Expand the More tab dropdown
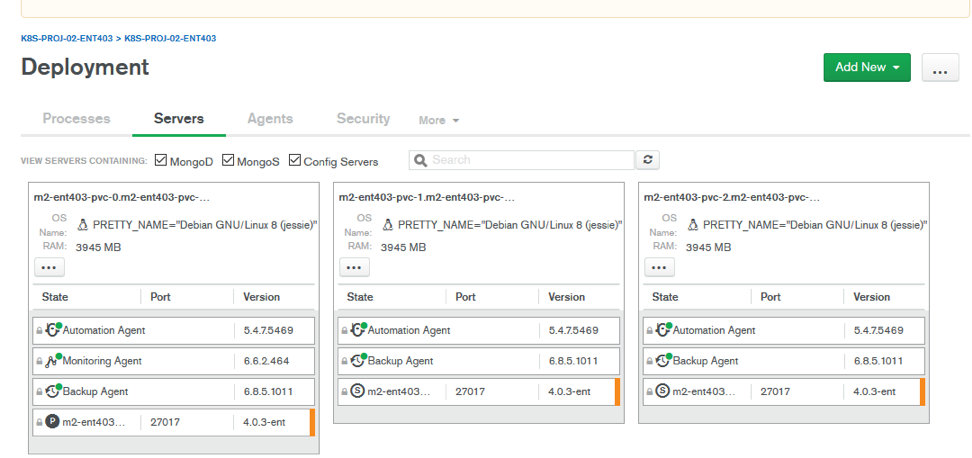 pos(439,120)
